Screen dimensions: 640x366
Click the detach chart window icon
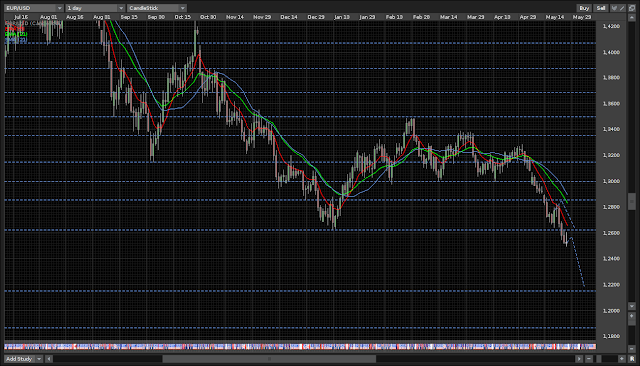pyautogui.click(x=632, y=8)
